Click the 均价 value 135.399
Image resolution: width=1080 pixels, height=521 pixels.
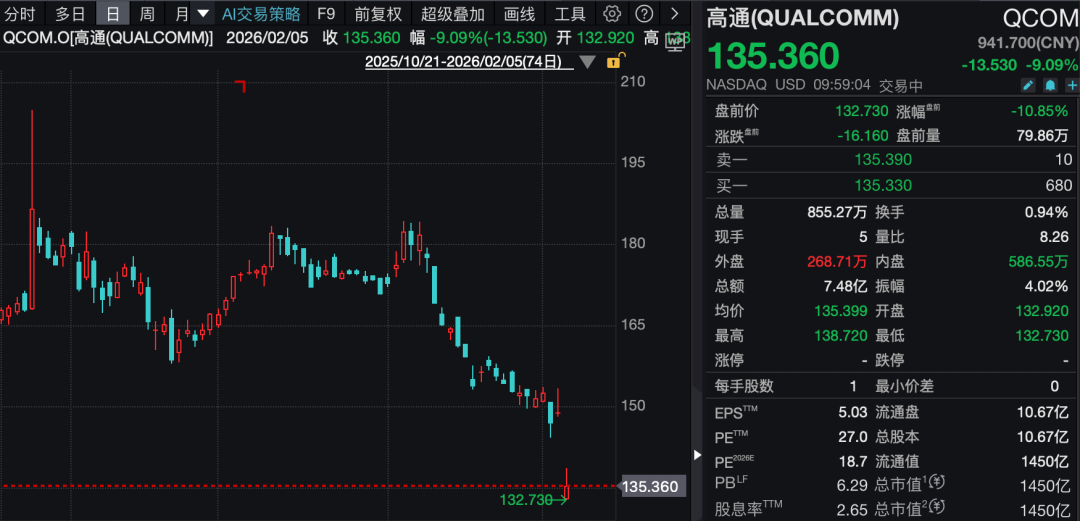[840, 311]
